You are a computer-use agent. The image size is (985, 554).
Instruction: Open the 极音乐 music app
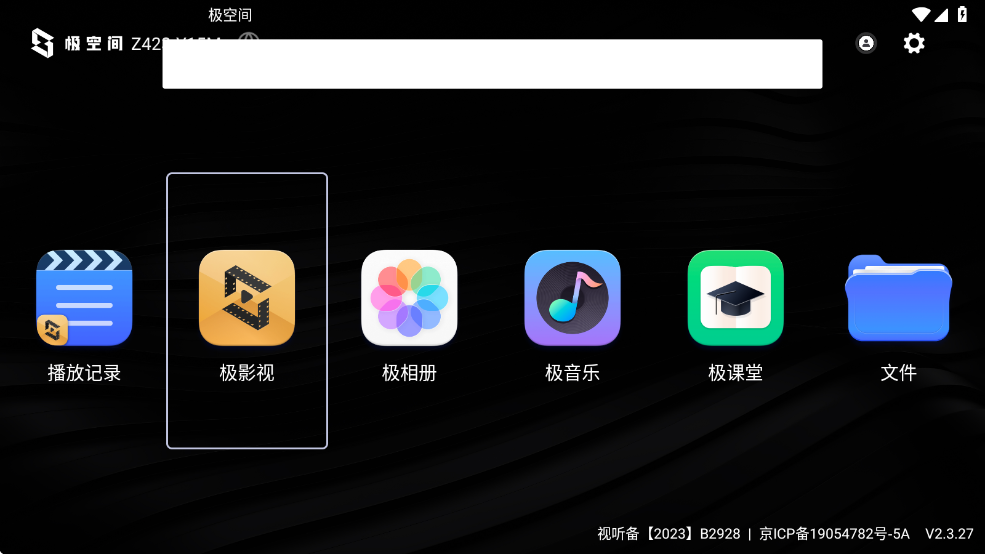click(572, 298)
